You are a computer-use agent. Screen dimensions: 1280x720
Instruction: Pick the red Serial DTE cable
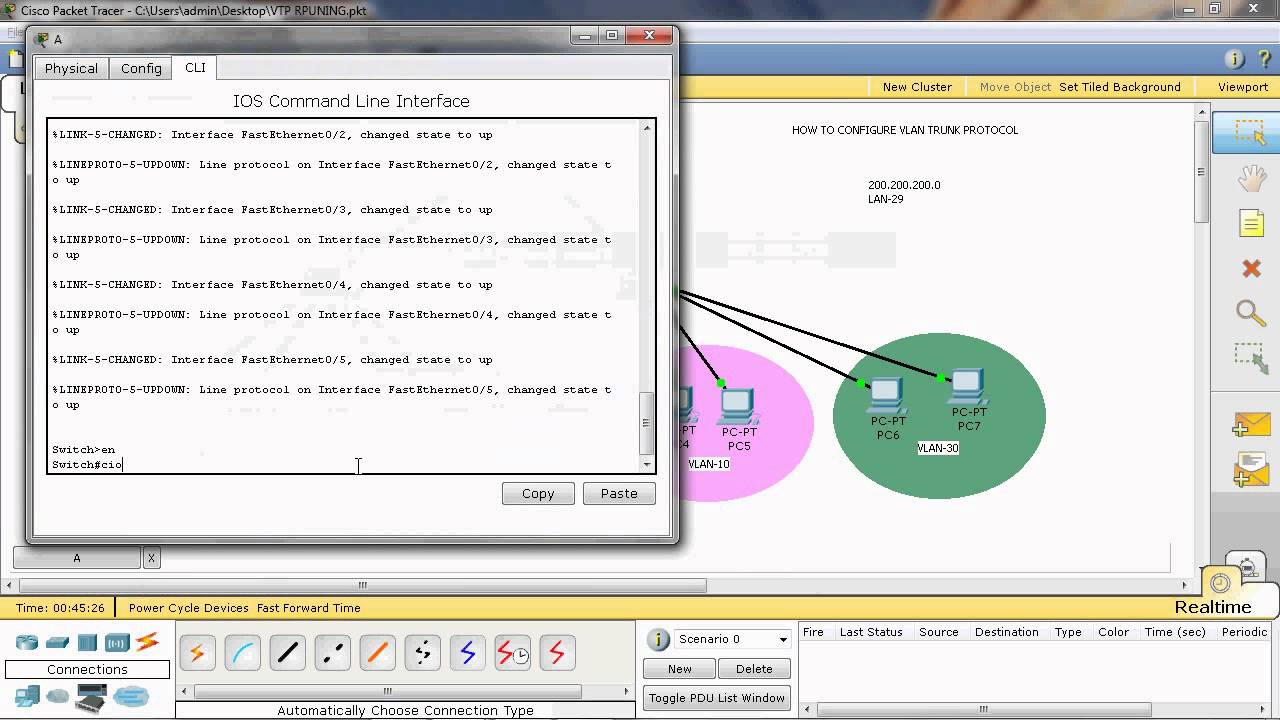[x=557, y=654]
